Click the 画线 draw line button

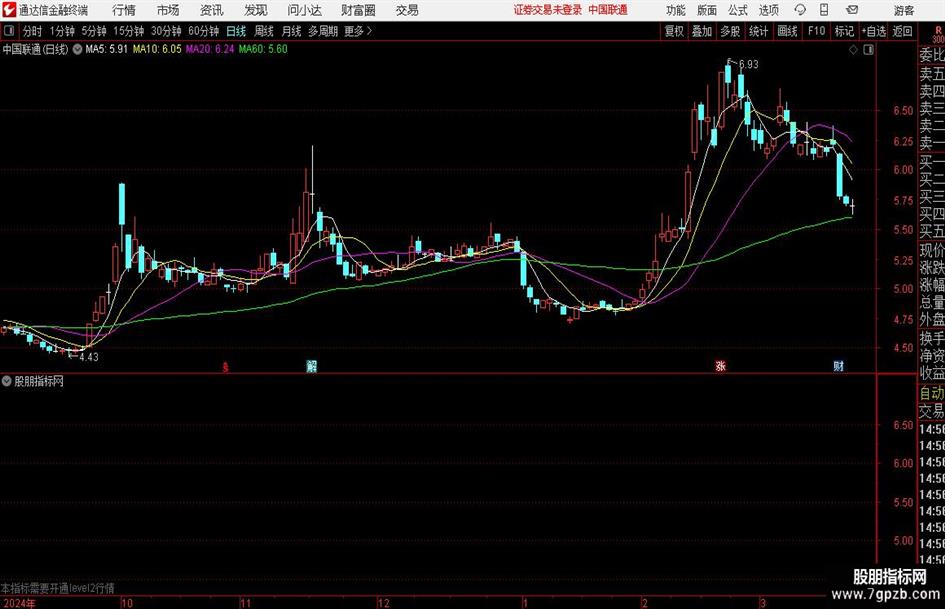[x=787, y=31]
